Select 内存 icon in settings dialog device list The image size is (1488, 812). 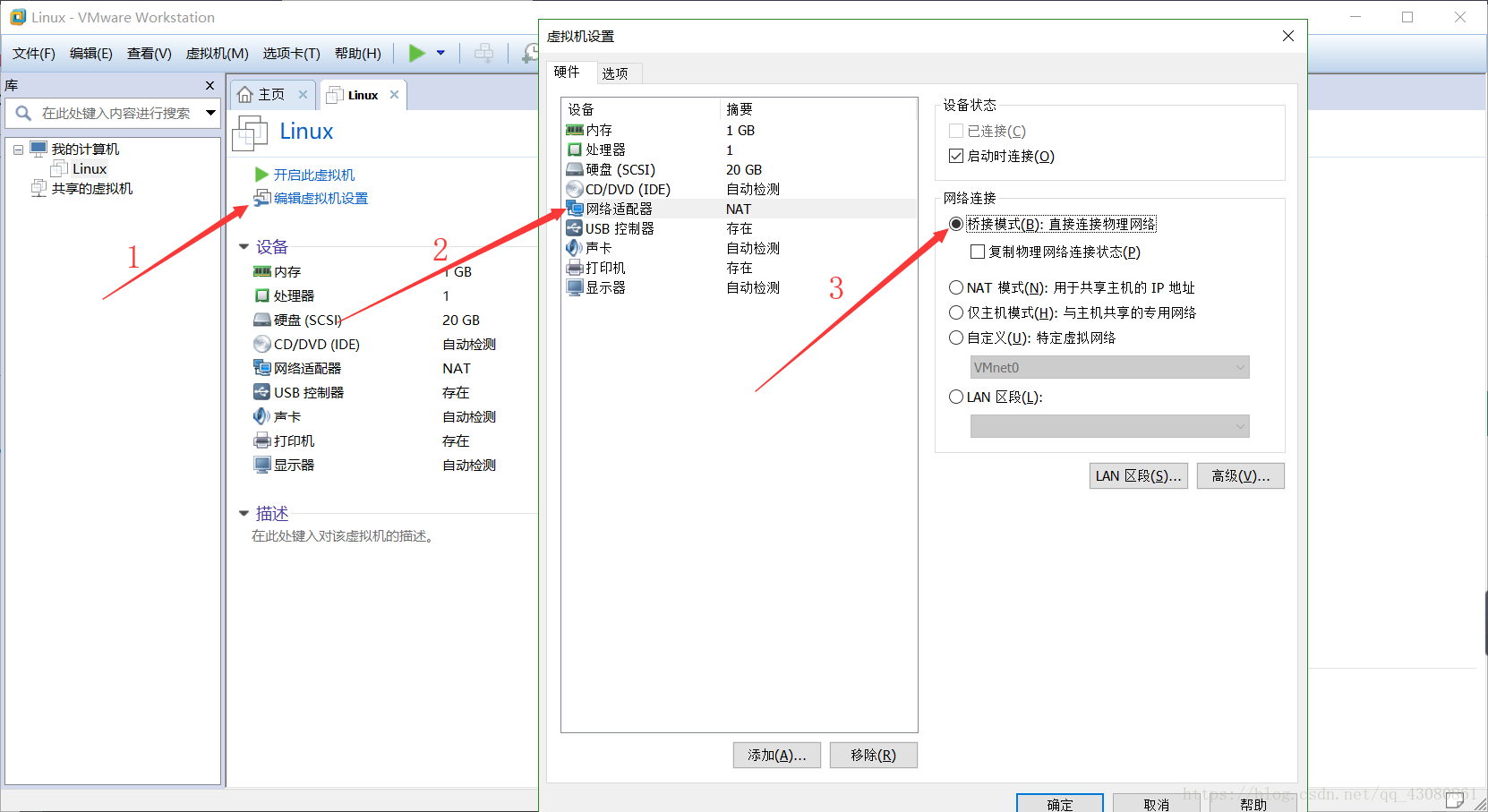pos(575,130)
